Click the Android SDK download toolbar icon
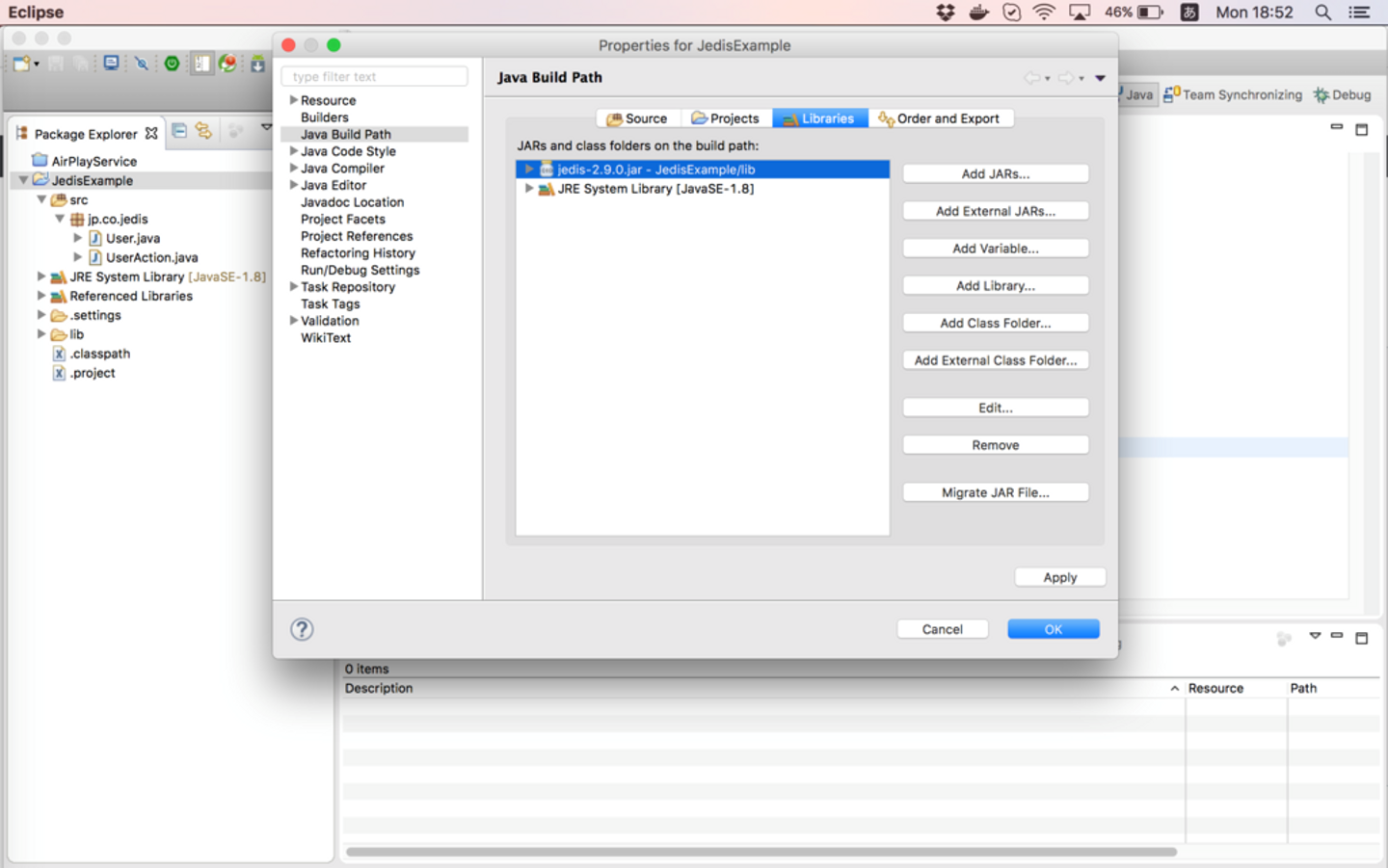 click(x=257, y=64)
